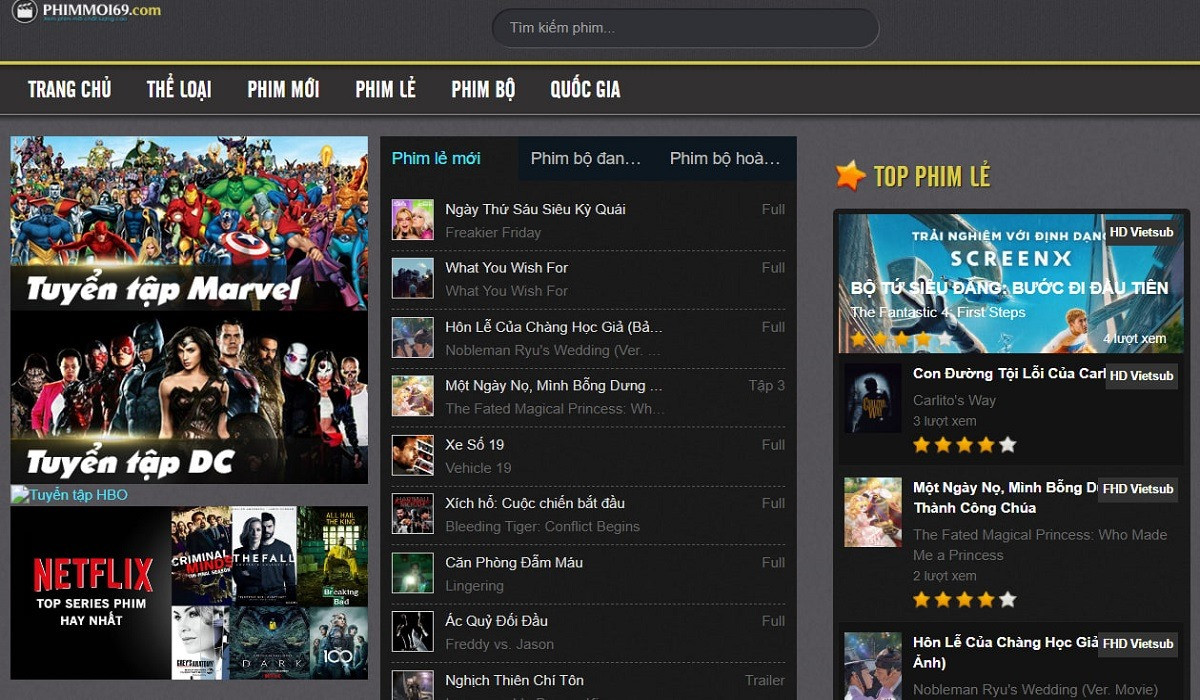Expand the THỂ LOẠI genre menu
The image size is (1200, 700).
tap(179, 89)
